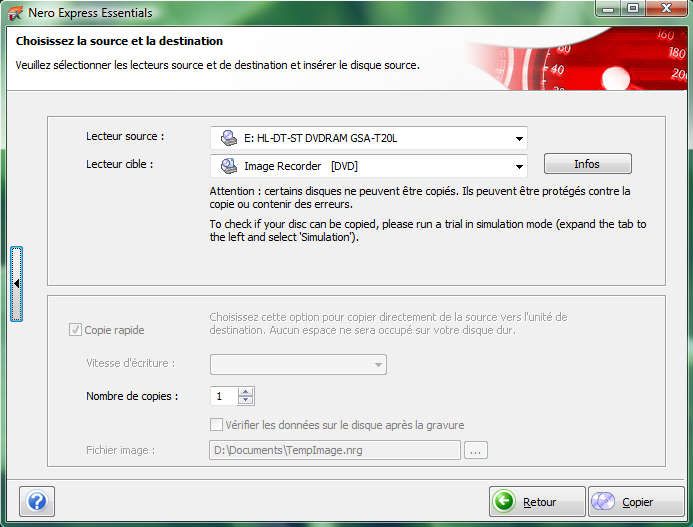This screenshot has width=693, height=527.
Task: Click the 'Nombre de copies :' label
Action: (132, 396)
